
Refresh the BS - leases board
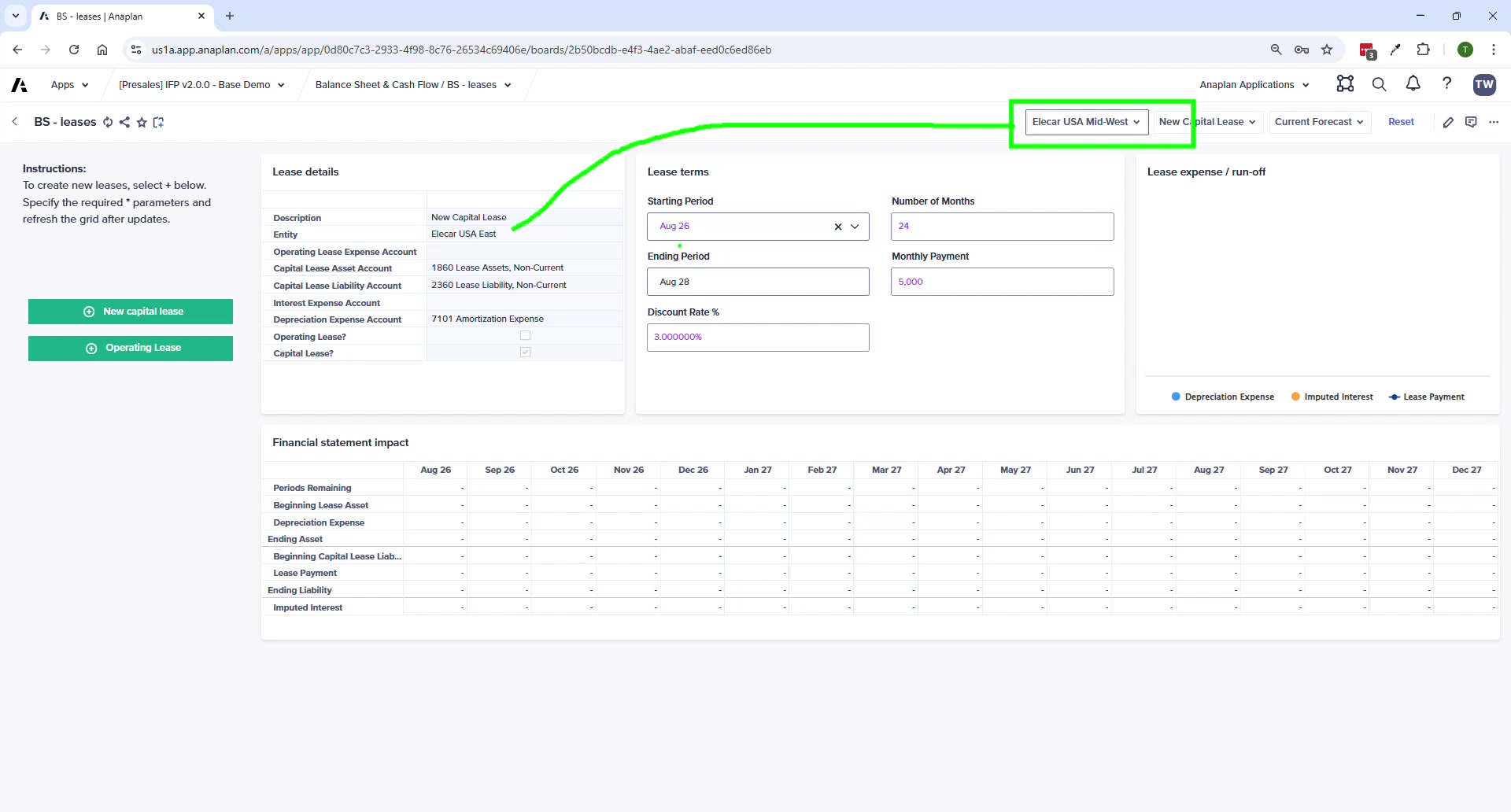(x=108, y=122)
